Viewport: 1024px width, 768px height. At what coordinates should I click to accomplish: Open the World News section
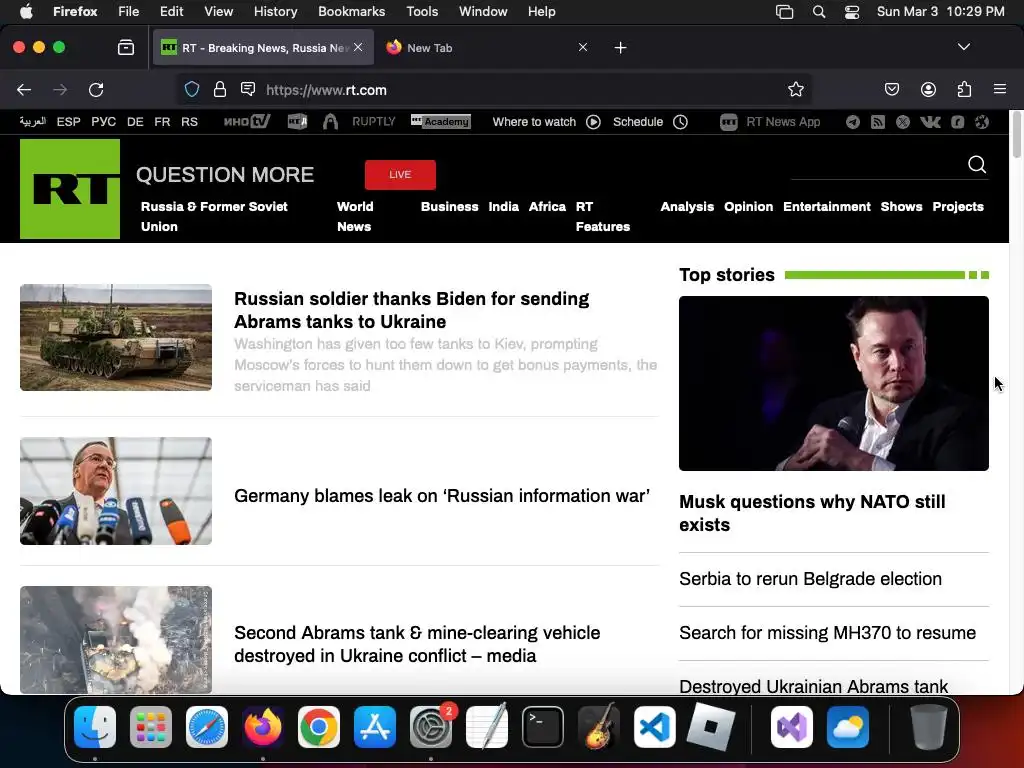pyautogui.click(x=355, y=216)
